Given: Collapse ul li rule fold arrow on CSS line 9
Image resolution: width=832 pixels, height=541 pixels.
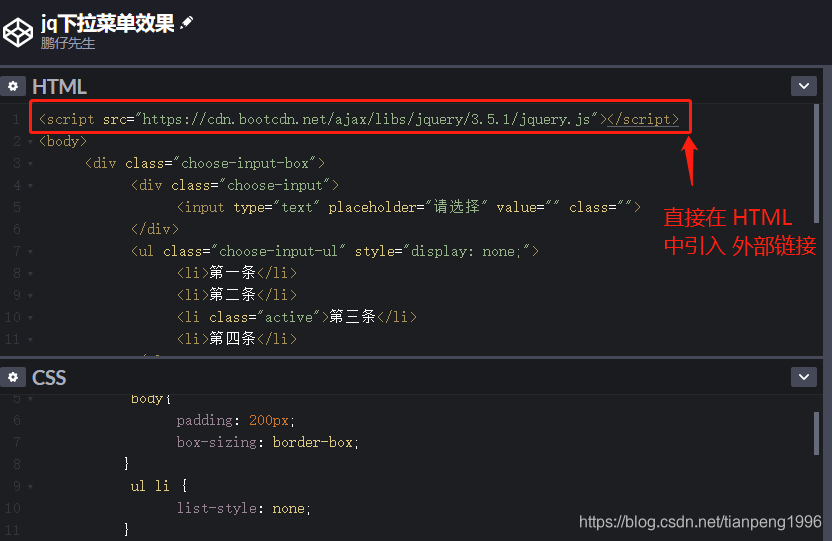Looking at the screenshot, I should pyautogui.click(x=30, y=486).
